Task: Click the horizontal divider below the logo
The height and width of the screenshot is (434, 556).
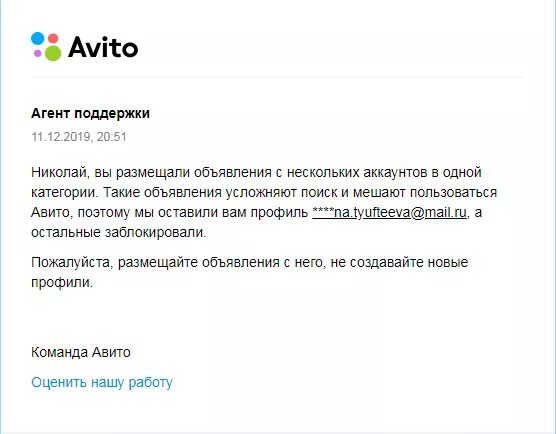Action: 277,77
